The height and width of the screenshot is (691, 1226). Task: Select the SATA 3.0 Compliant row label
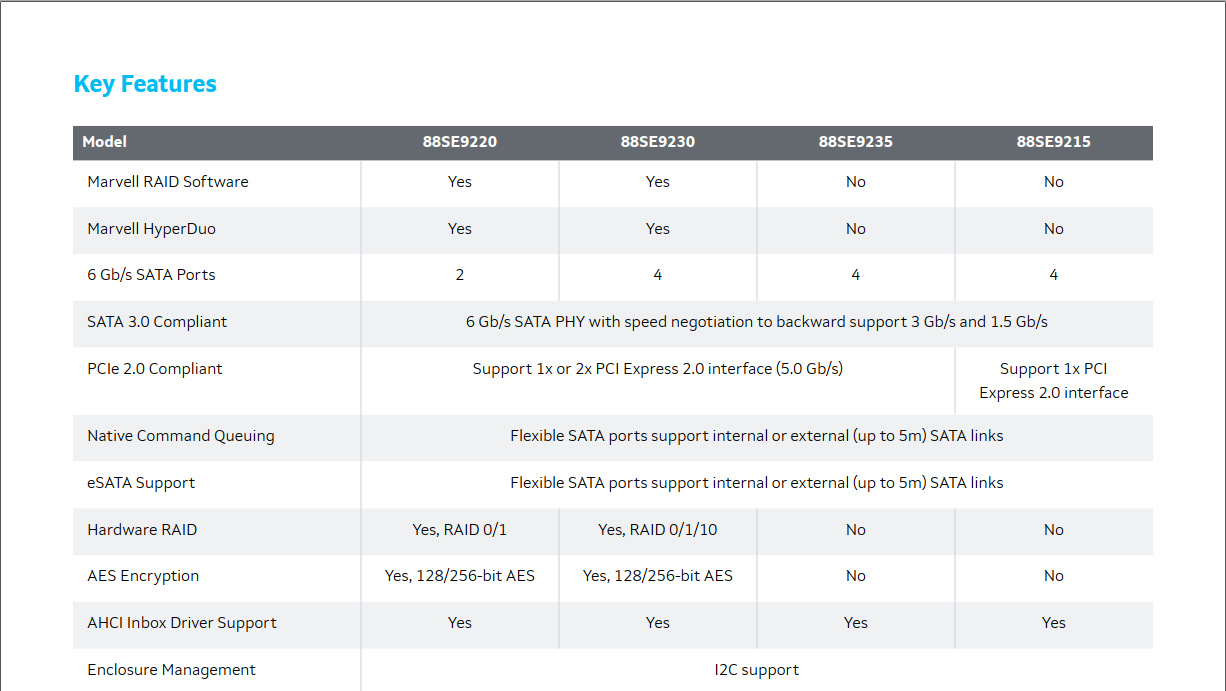[157, 322]
